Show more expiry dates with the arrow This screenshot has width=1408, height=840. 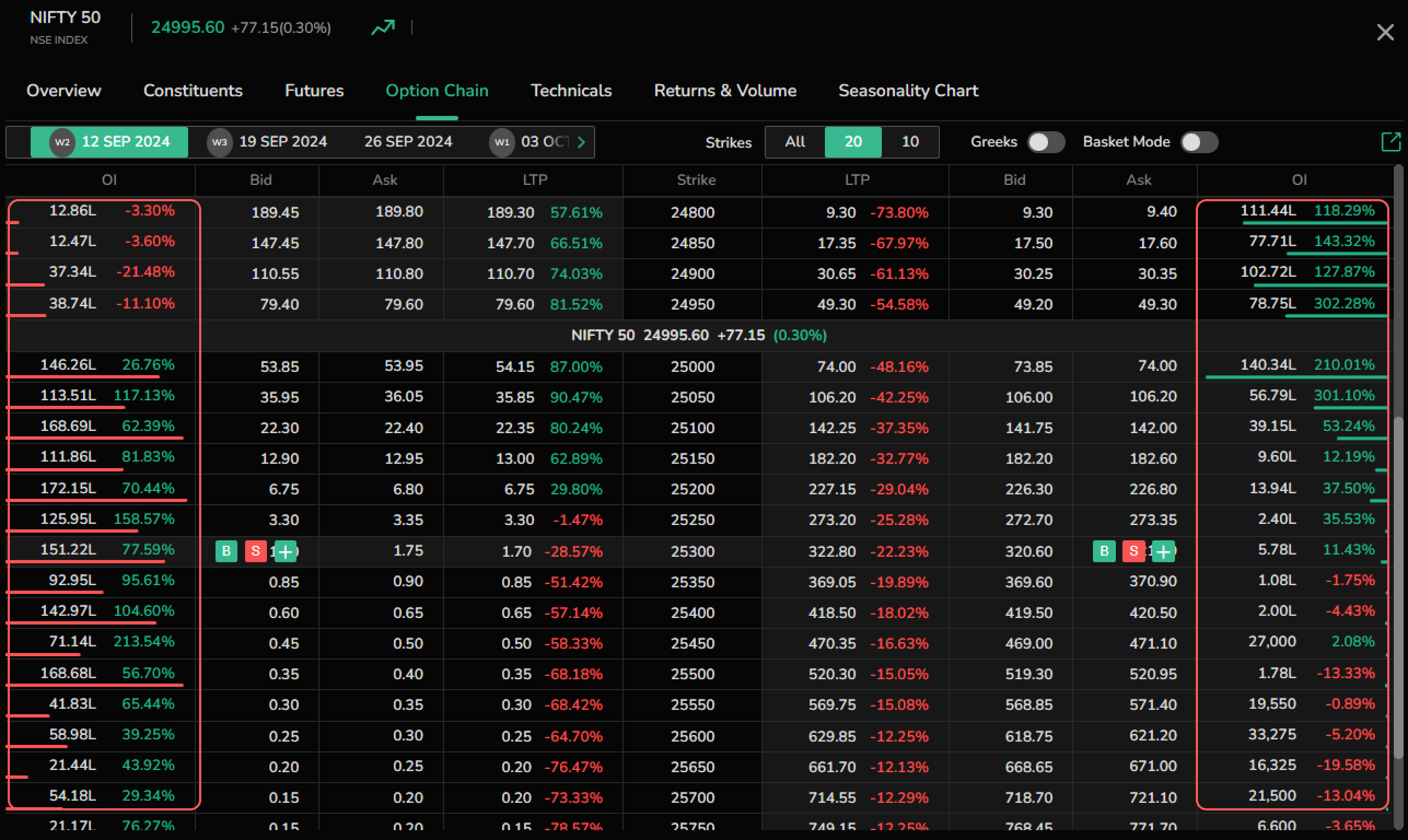[x=581, y=142]
